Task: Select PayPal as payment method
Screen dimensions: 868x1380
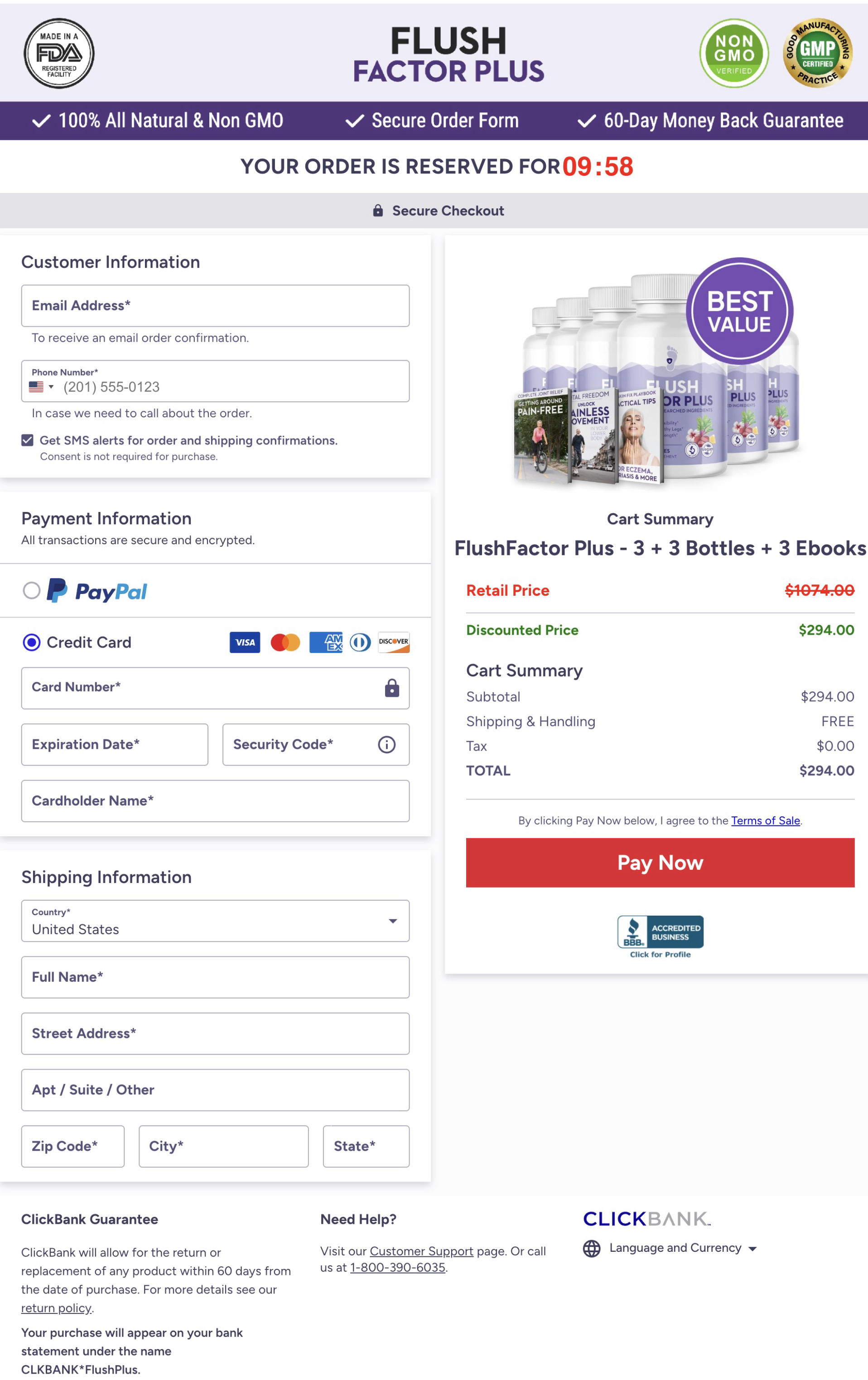Action: pos(33,591)
